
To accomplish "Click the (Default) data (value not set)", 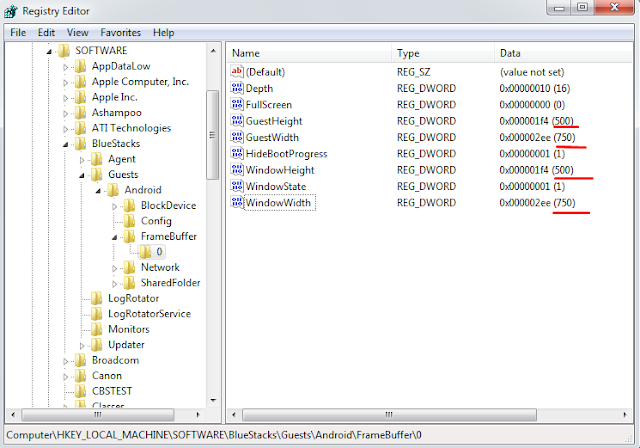I will pos(532,72).
